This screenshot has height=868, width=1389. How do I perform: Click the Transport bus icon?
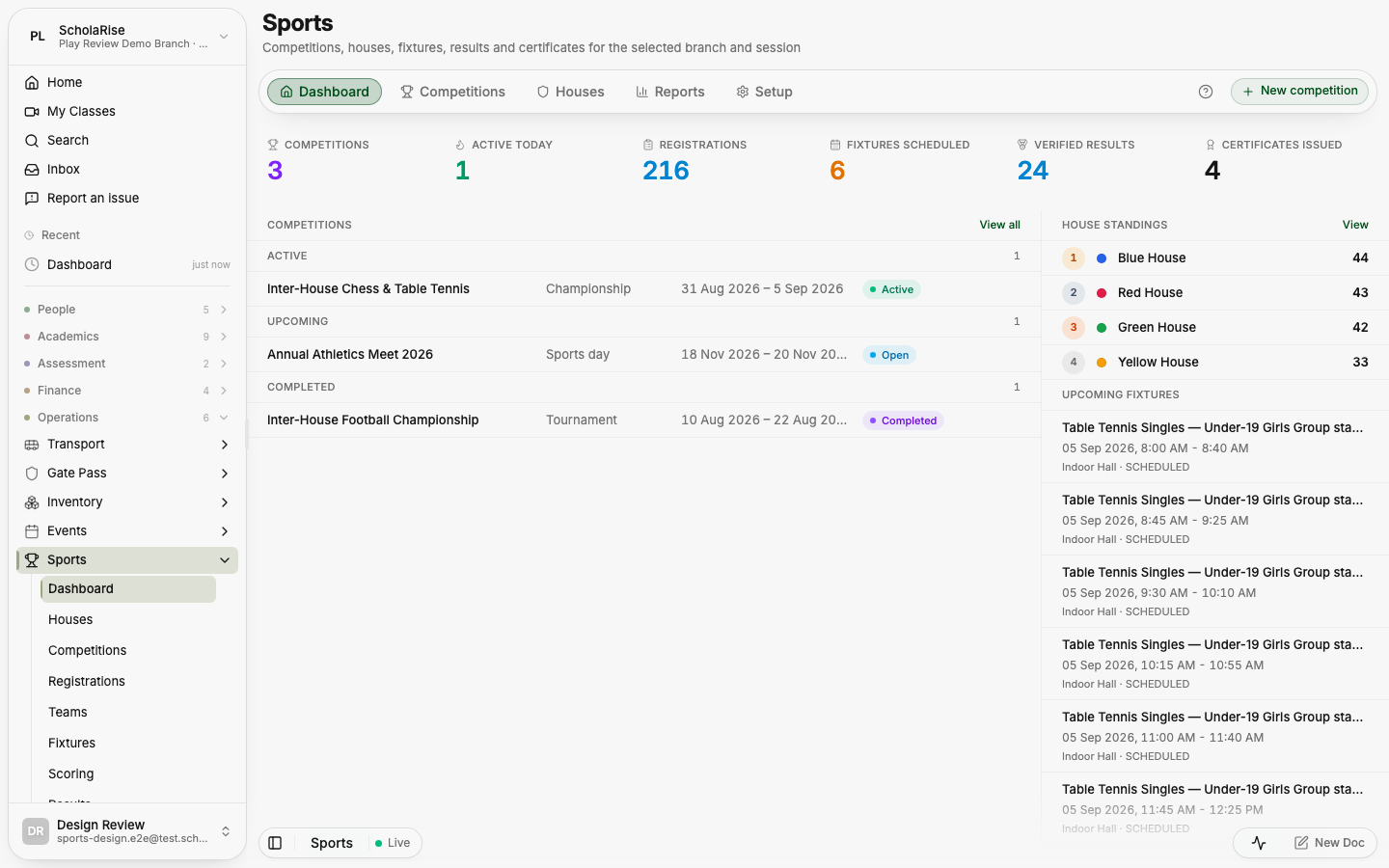[32, 445]
